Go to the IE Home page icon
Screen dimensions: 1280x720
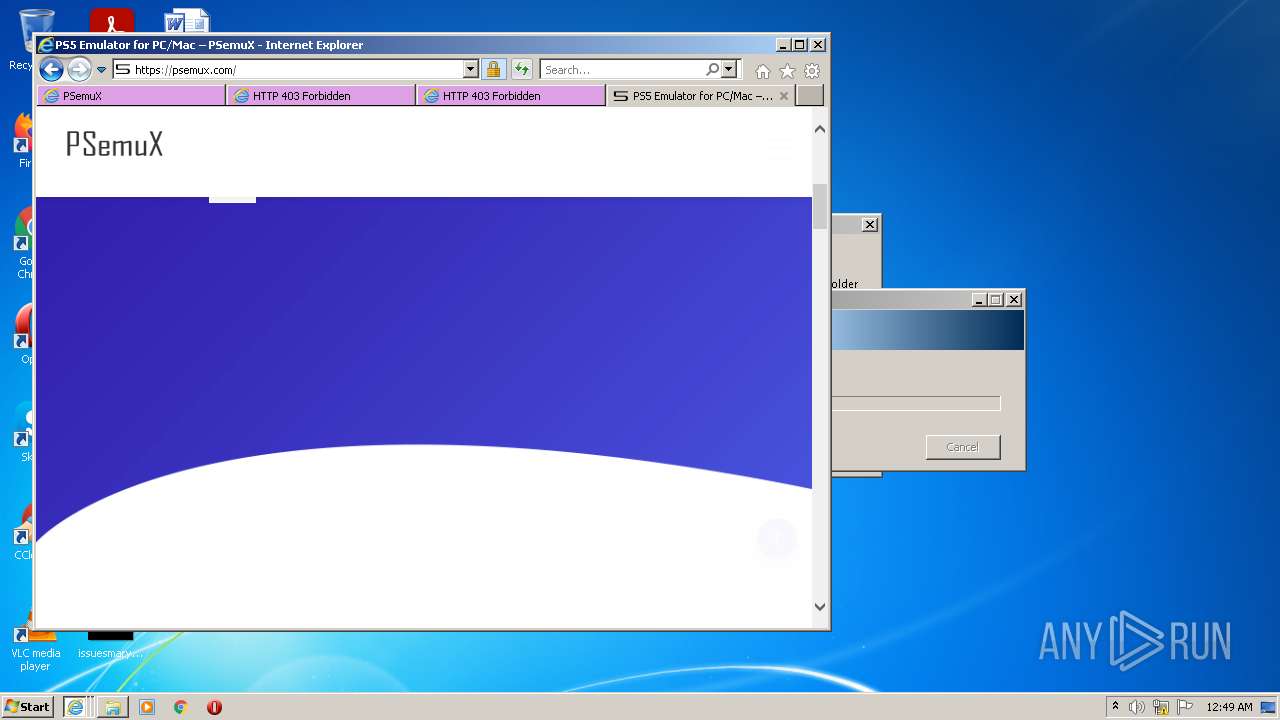pos(763,71)
